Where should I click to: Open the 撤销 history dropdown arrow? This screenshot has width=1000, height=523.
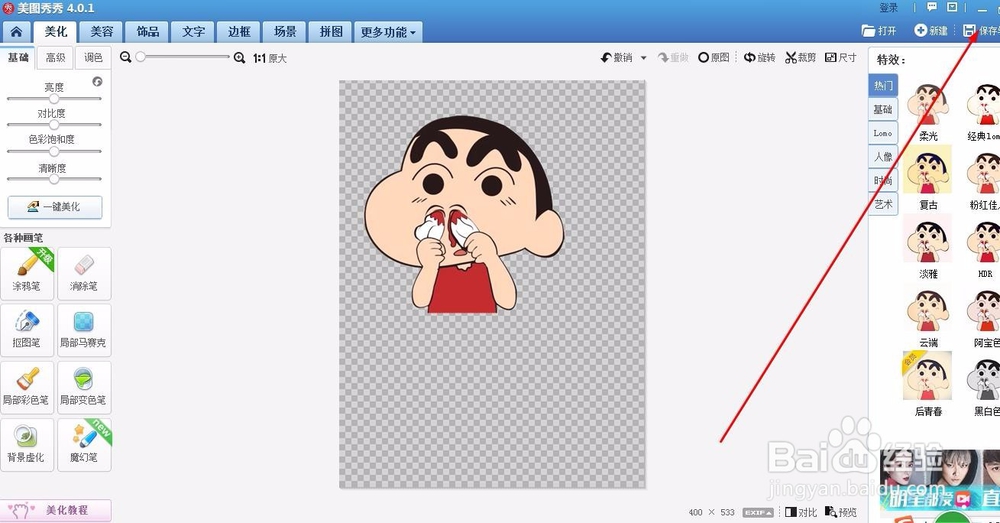643,58
